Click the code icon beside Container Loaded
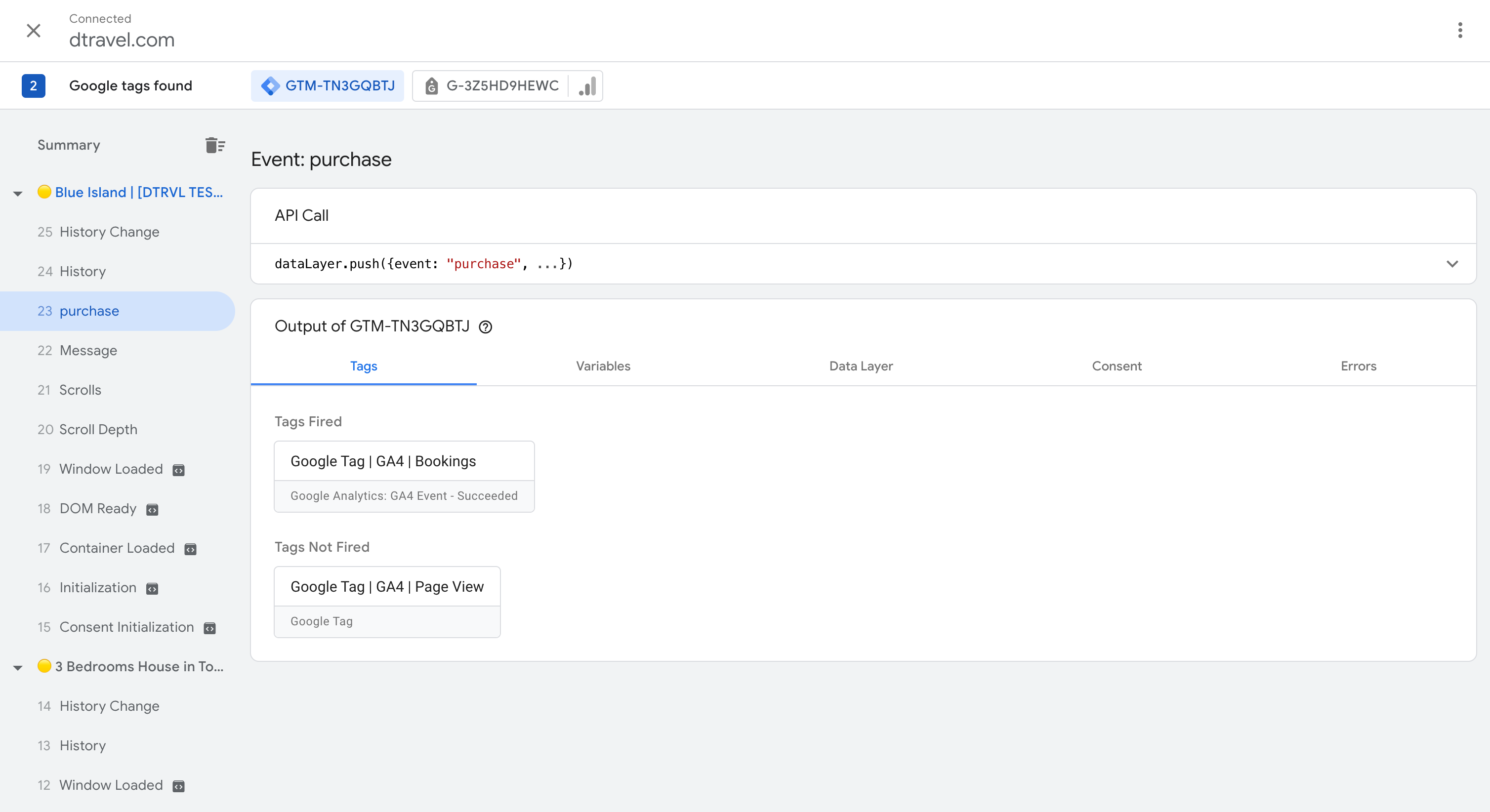The height and width of the screenshot is (812, 1490). [x=190, y=549]
